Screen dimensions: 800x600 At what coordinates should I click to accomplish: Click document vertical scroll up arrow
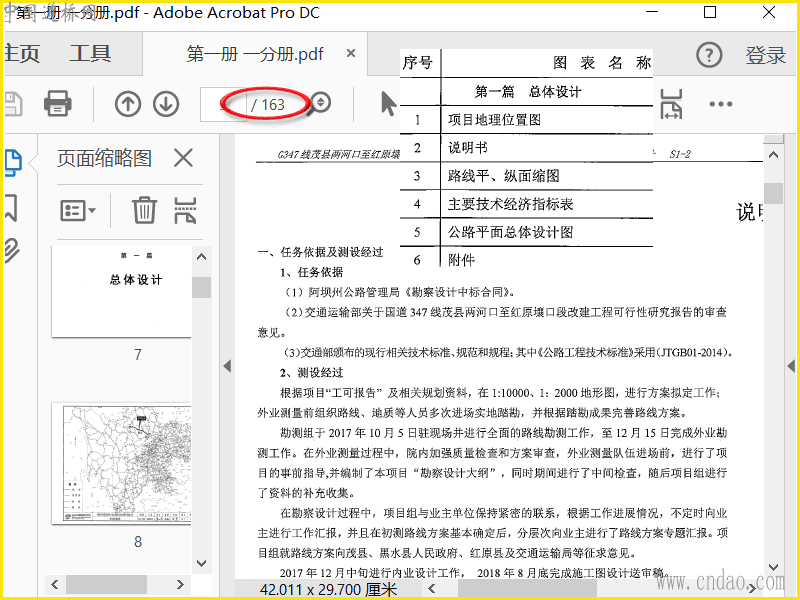coord(773,154)
